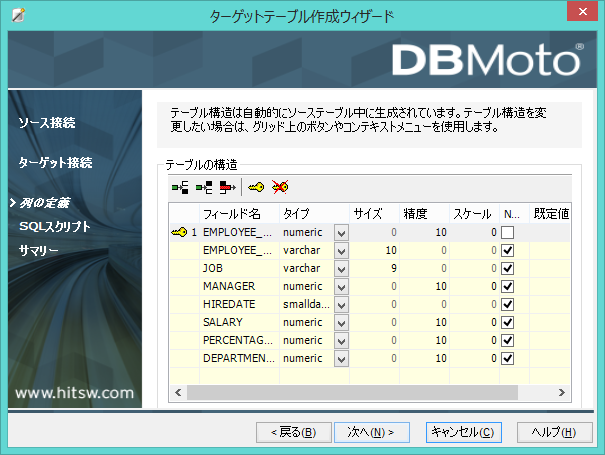
Task: Click the wizard app icon in title bar
Action: coord(18,15)
